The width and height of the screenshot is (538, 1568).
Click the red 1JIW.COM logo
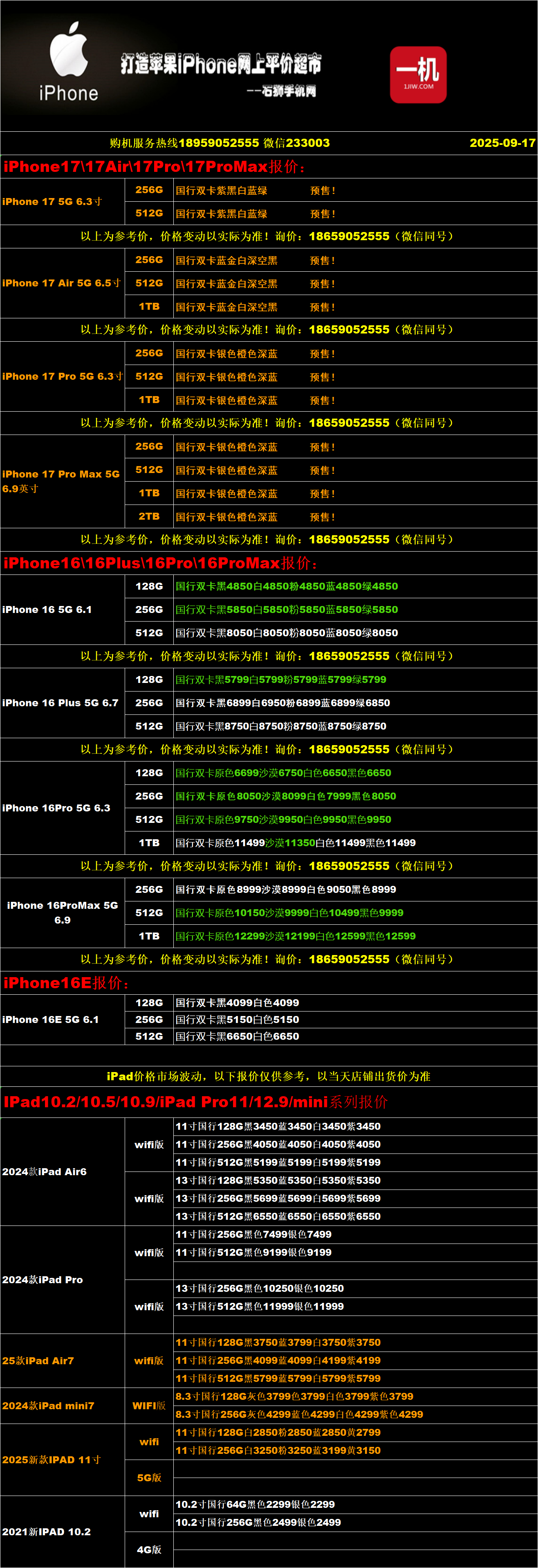coord(418,74)
